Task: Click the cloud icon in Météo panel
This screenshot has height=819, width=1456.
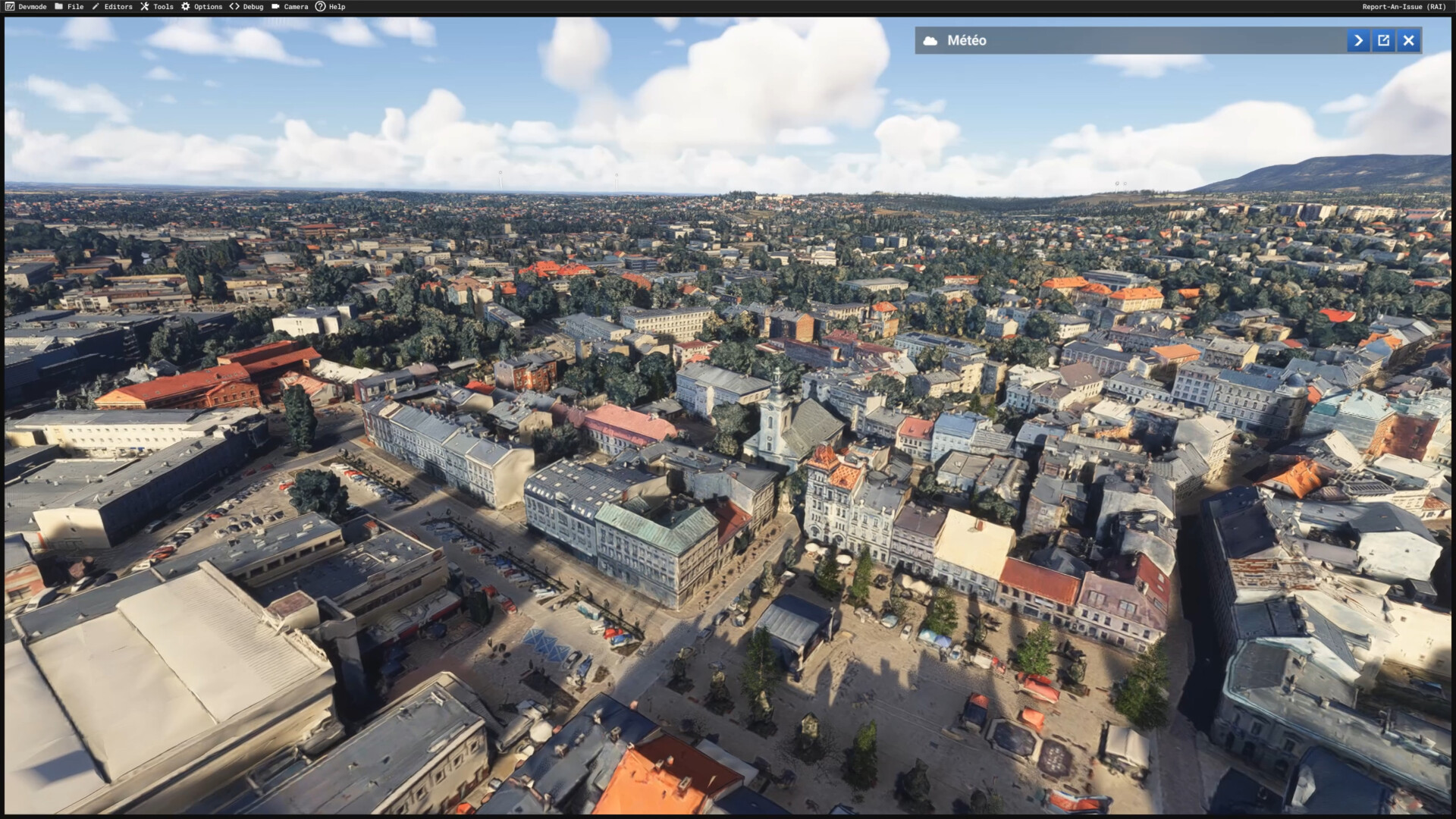Action: pyautogui.click(x=930, y=41)
